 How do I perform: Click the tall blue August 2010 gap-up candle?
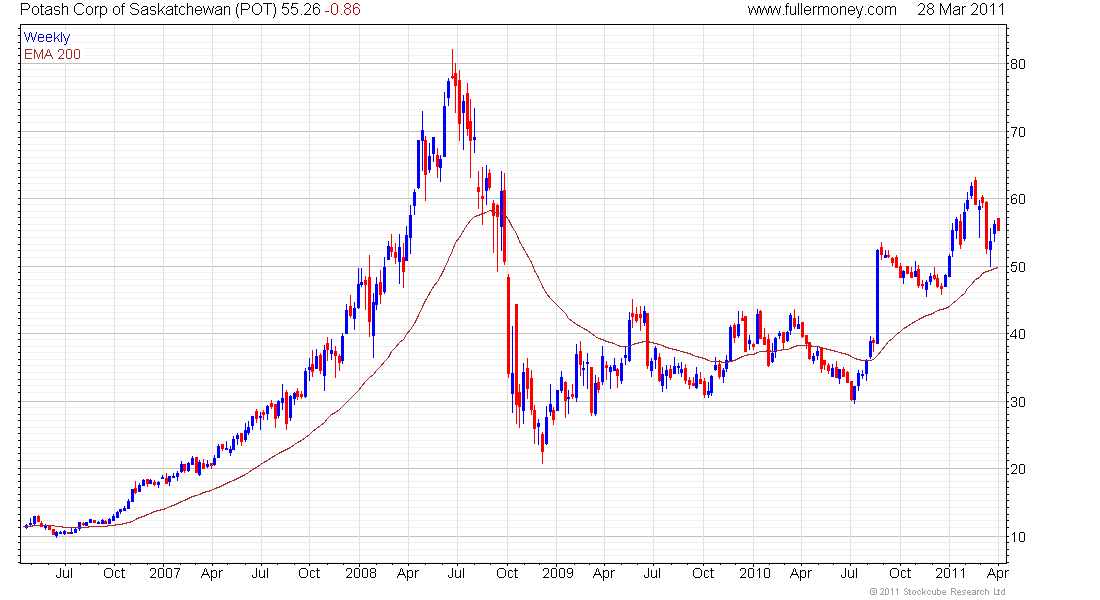(x=877, y=296)
